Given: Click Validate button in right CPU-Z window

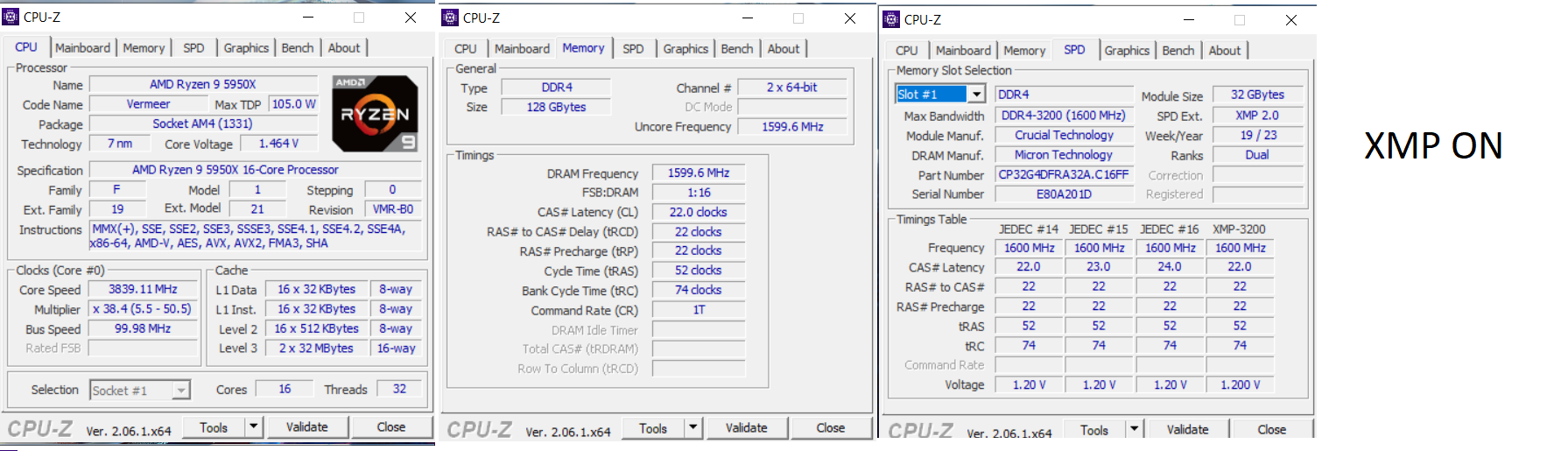Looking at the screenshot, I should (x=1188, y=430).
